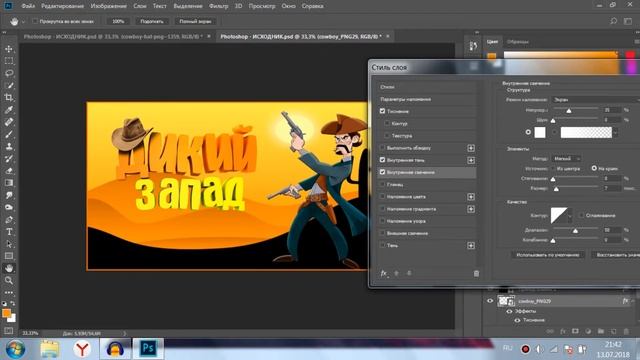The height and width of the screenshot is (360, 640).
Task: Select the Clone Stamp tool
Action: point(9,146)
